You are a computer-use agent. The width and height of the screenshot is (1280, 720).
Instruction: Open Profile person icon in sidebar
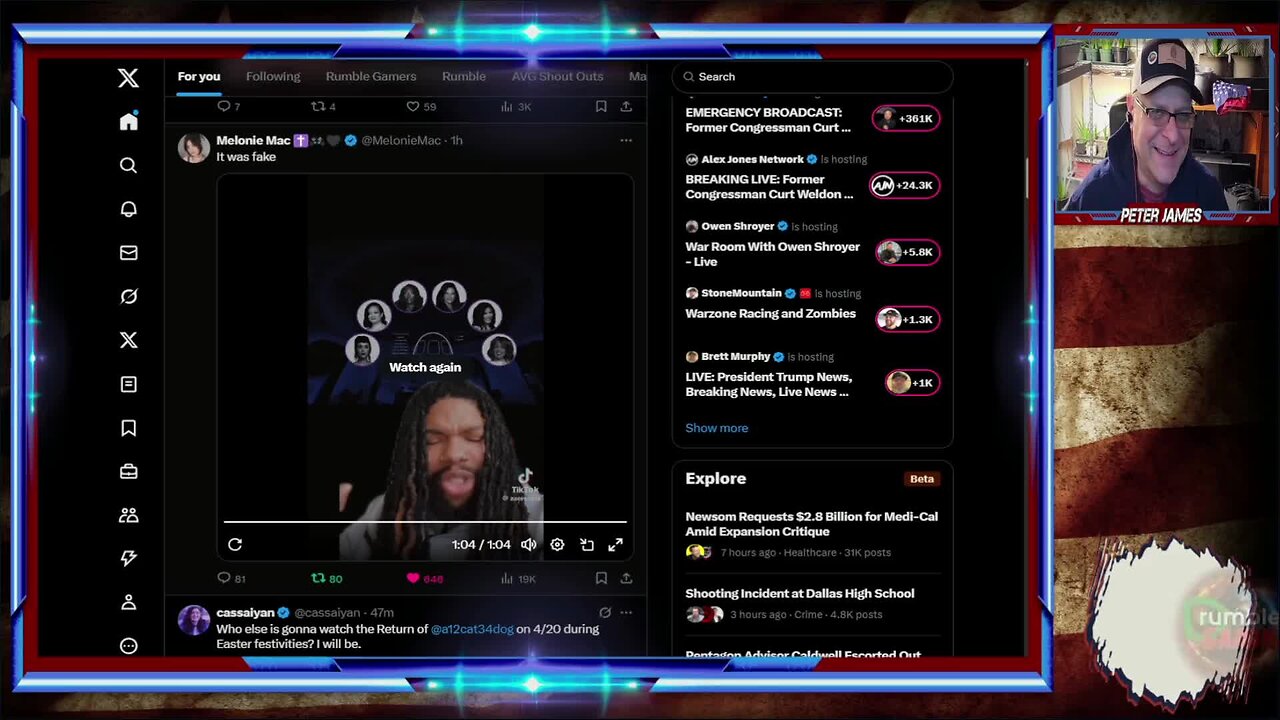[x=128, y=602]
